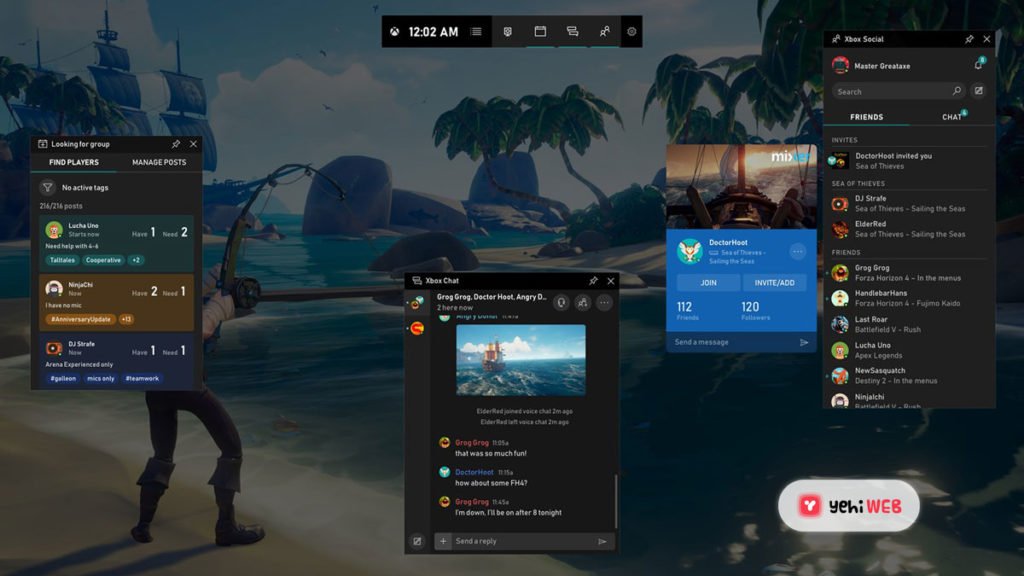Screen dimensions: 1024x576
Task: Start new chat from Xbox Social compose icon
Action: tap(978, 91)
